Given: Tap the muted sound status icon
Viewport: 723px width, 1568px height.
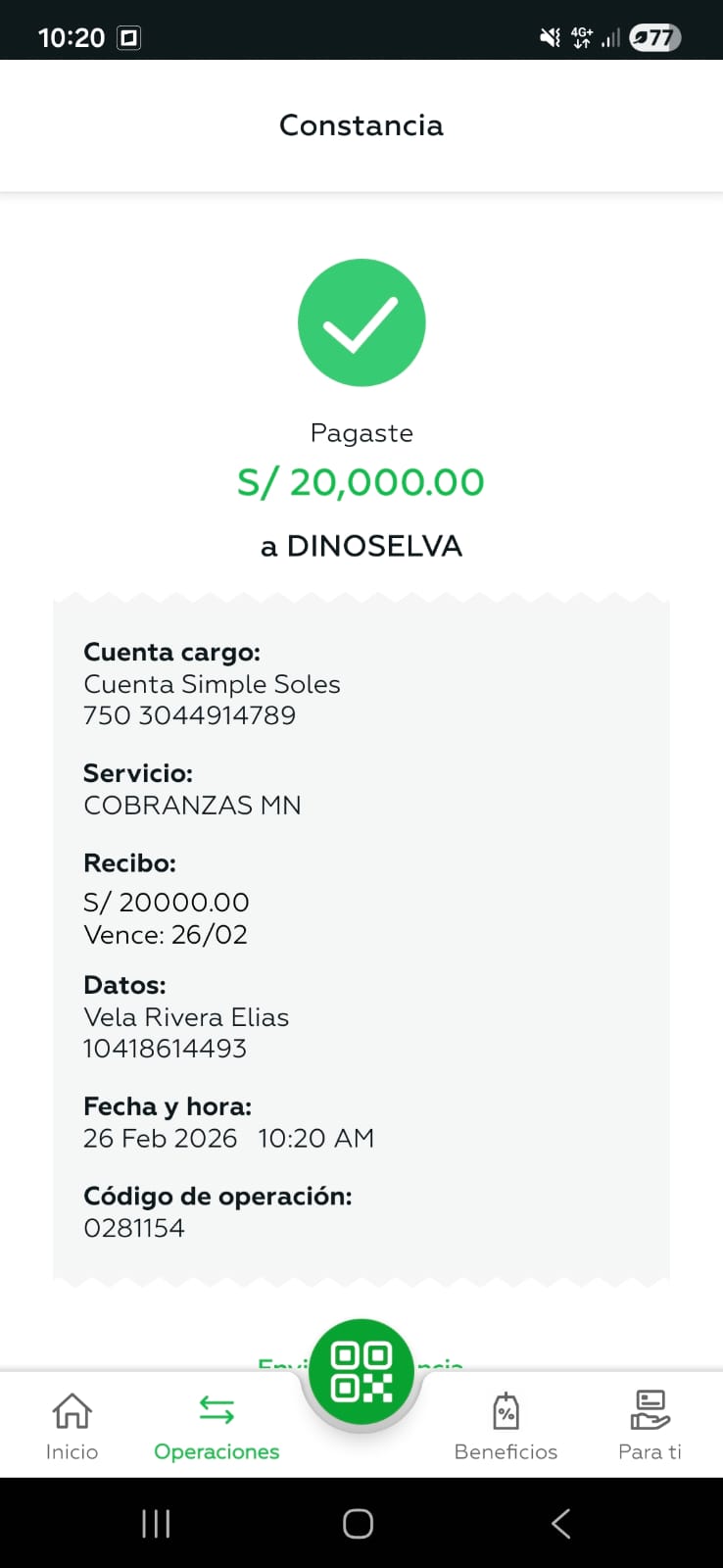Looking at the screenshot, I should pyautogui.click(x=550, y=37).
